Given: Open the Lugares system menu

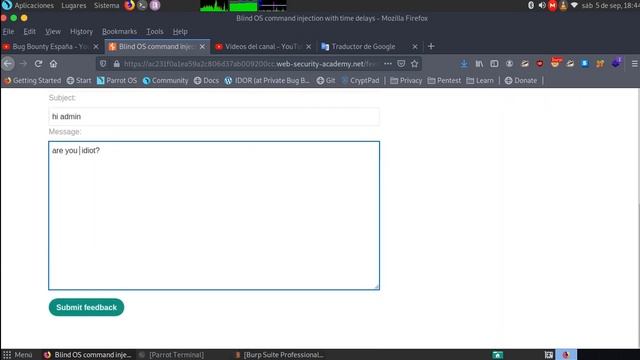Looking at the screenshot, I should coord(73,5).
